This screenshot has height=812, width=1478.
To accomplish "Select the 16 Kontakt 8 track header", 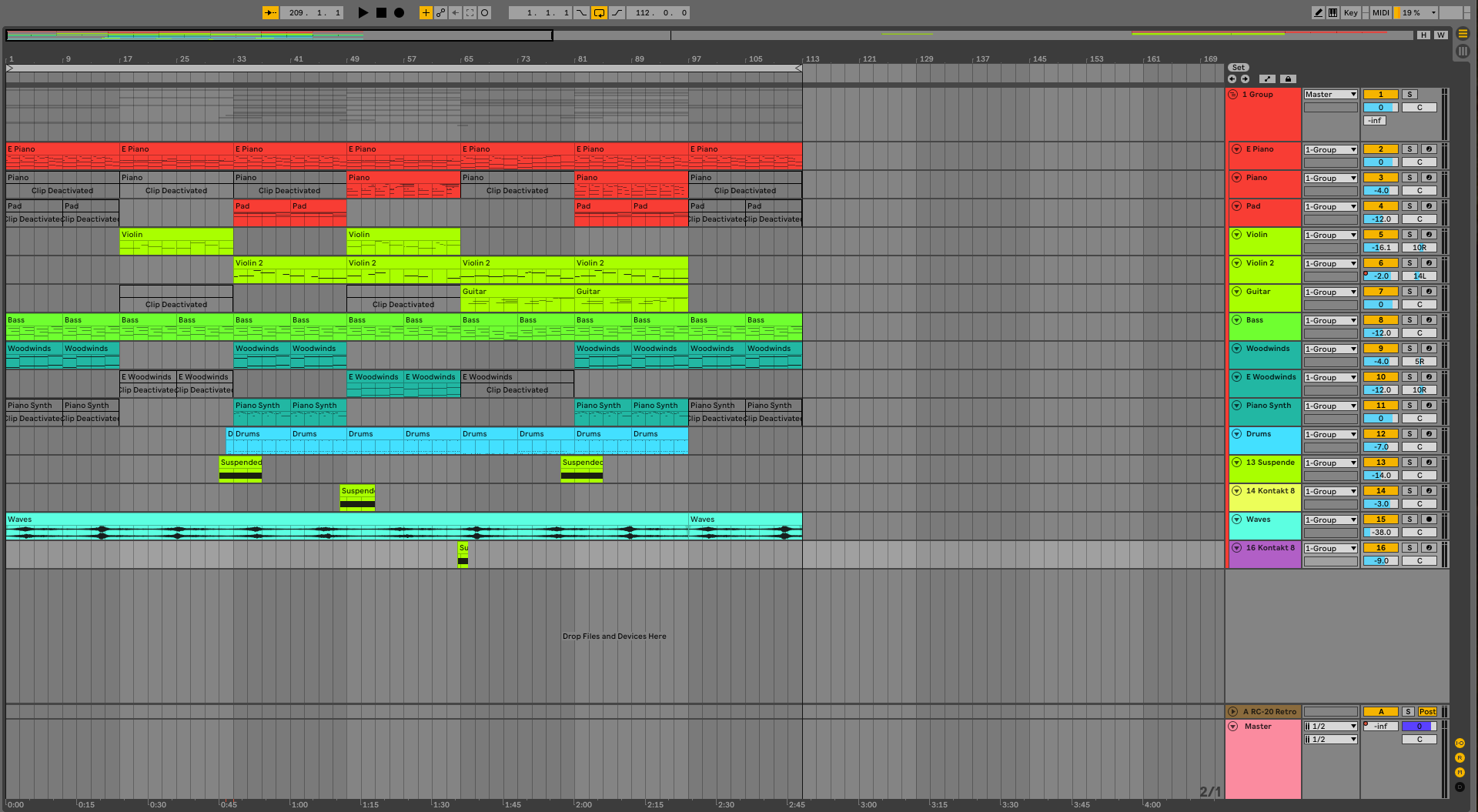I will click(1265, 554).
